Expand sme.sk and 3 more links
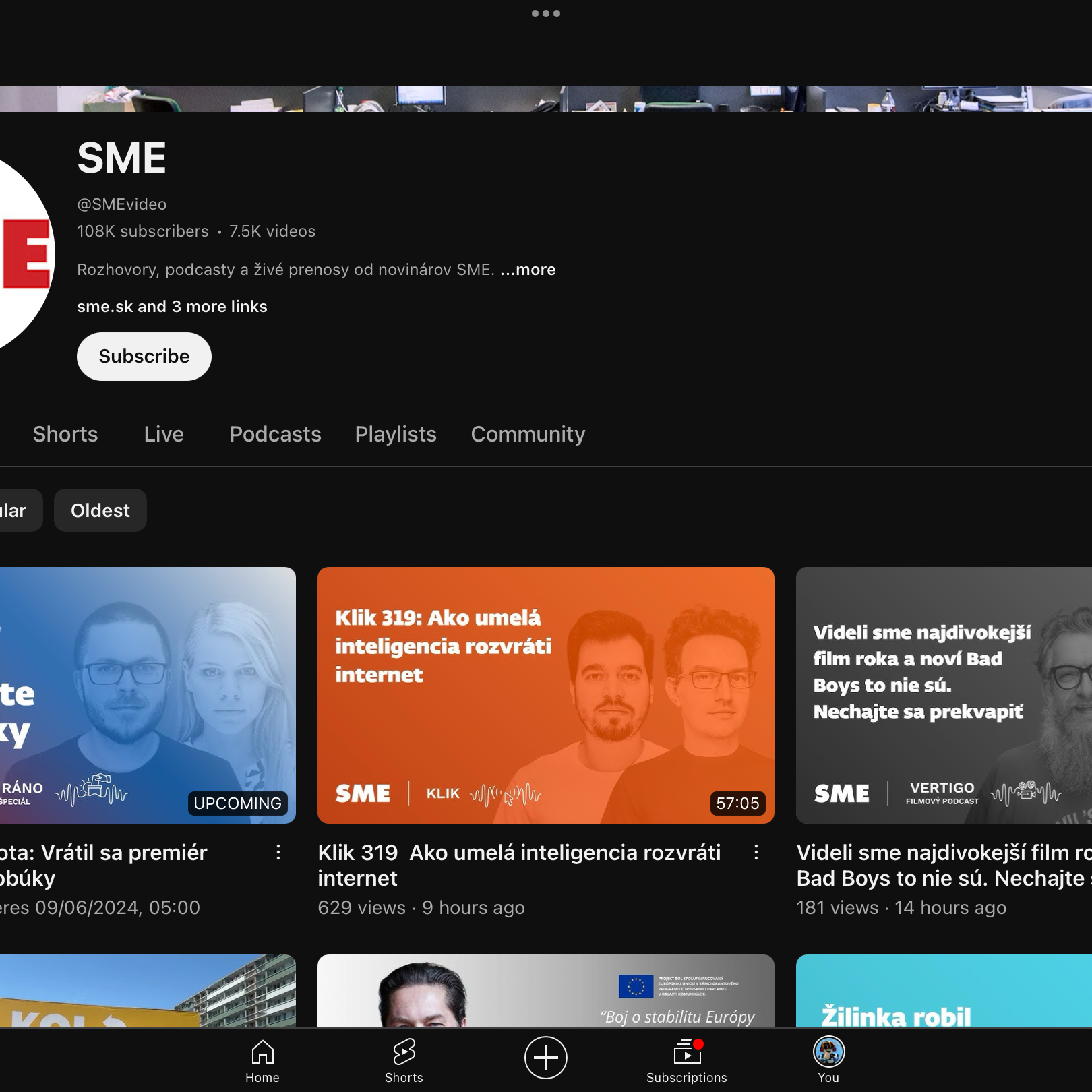1092x1092 pixels. click(x=172, y=307)
